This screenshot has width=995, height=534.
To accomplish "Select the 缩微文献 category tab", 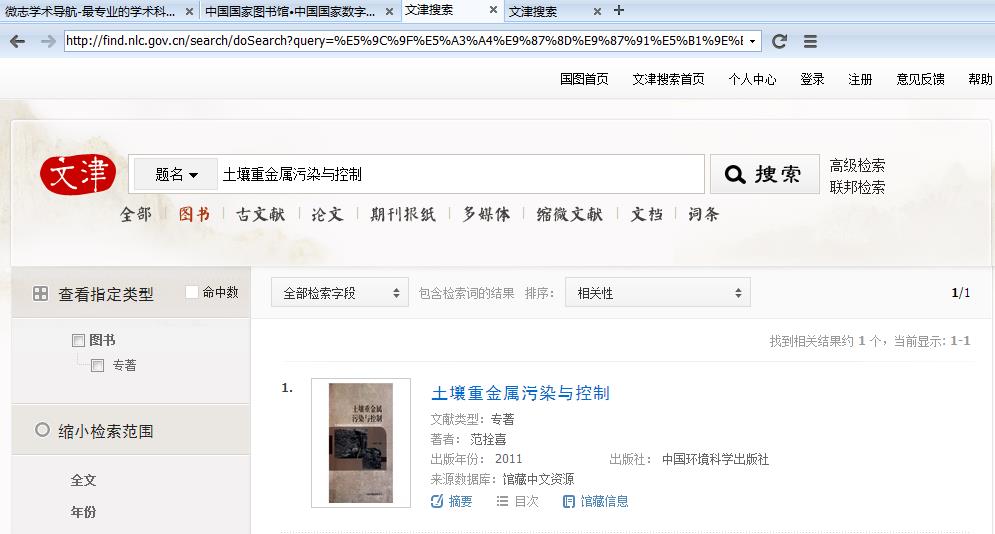I will coord(570,214).
